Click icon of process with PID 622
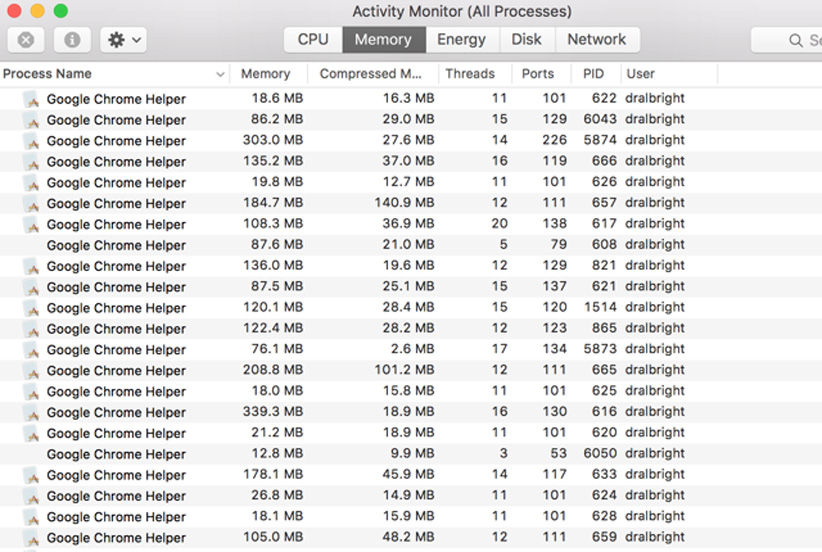Image resolution: width=822 pixels, height=552 pixels. (x=31, y=99)
